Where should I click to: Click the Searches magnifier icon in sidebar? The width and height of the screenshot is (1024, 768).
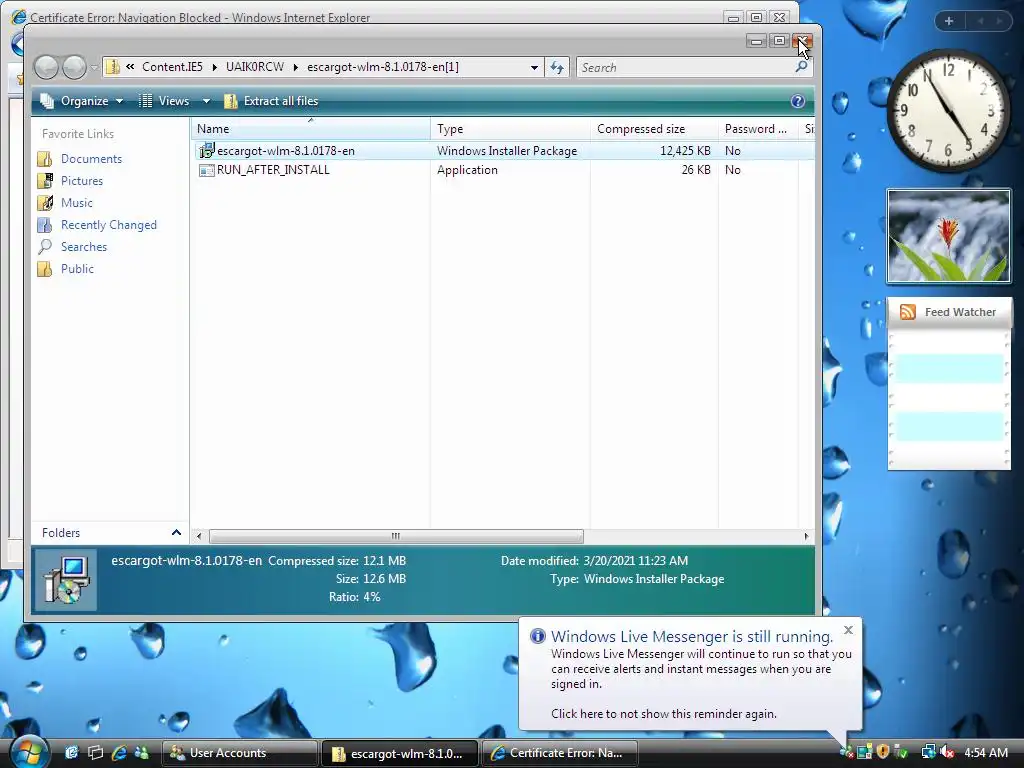(x=45, y=247)
